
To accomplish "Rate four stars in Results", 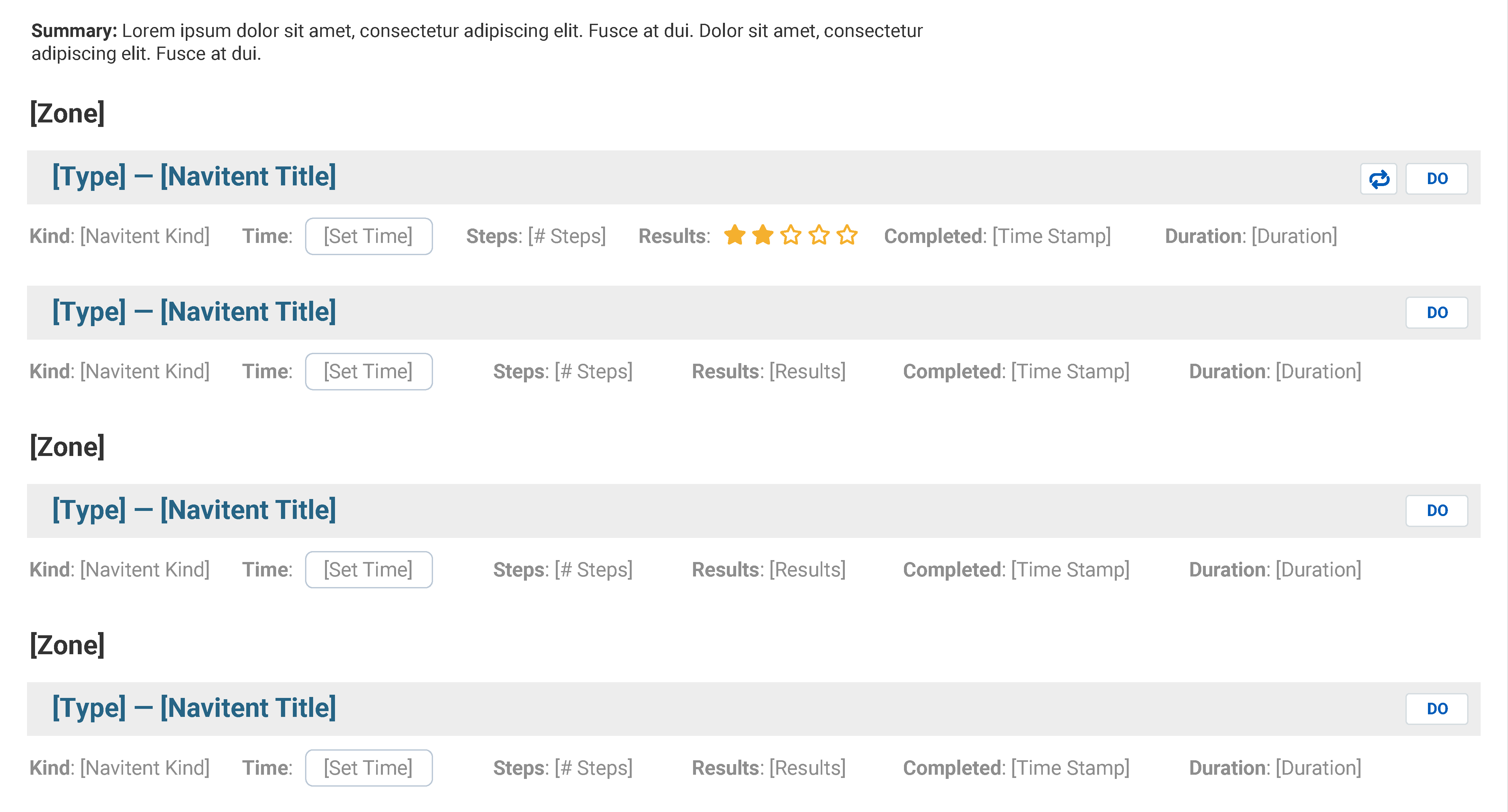I will pyautogui.click(x=819, y=235).
